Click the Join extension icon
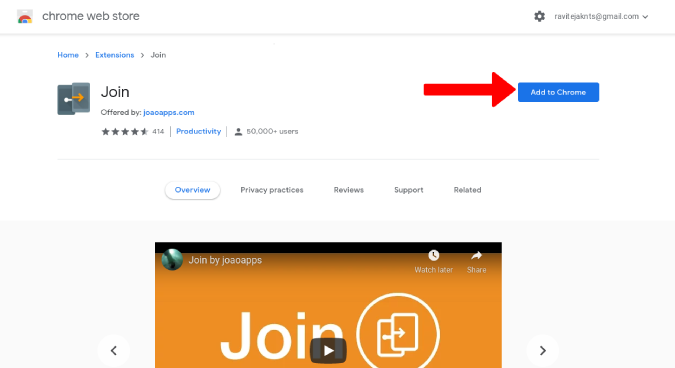675x368 pixels. pyautogui.click(x=74, y=99)
